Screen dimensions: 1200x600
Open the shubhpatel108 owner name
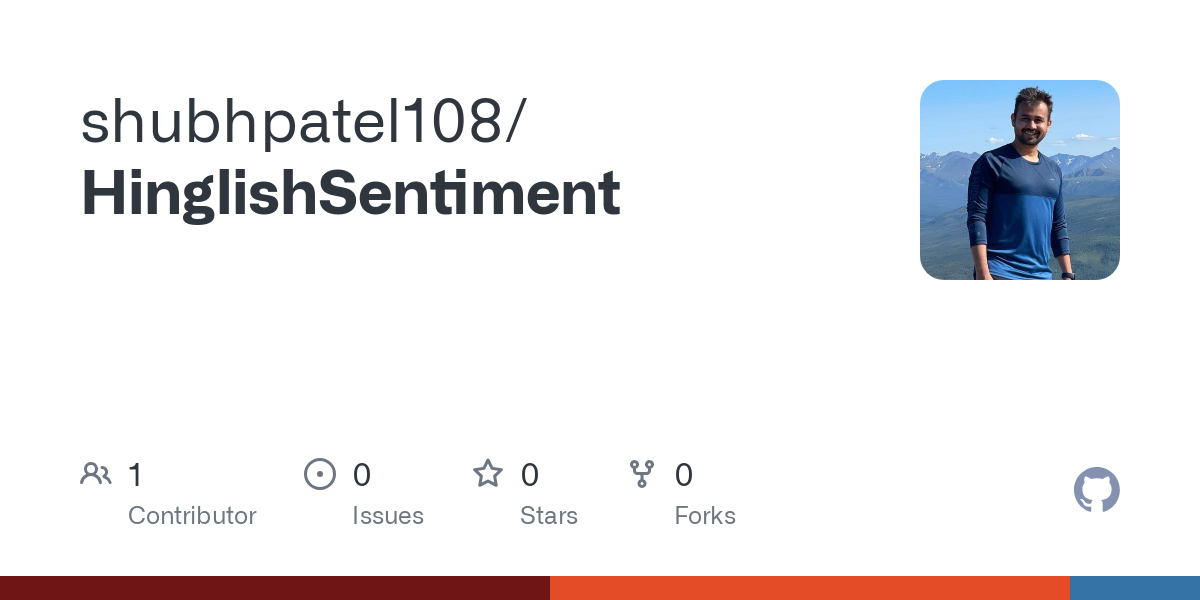[293, 121]
